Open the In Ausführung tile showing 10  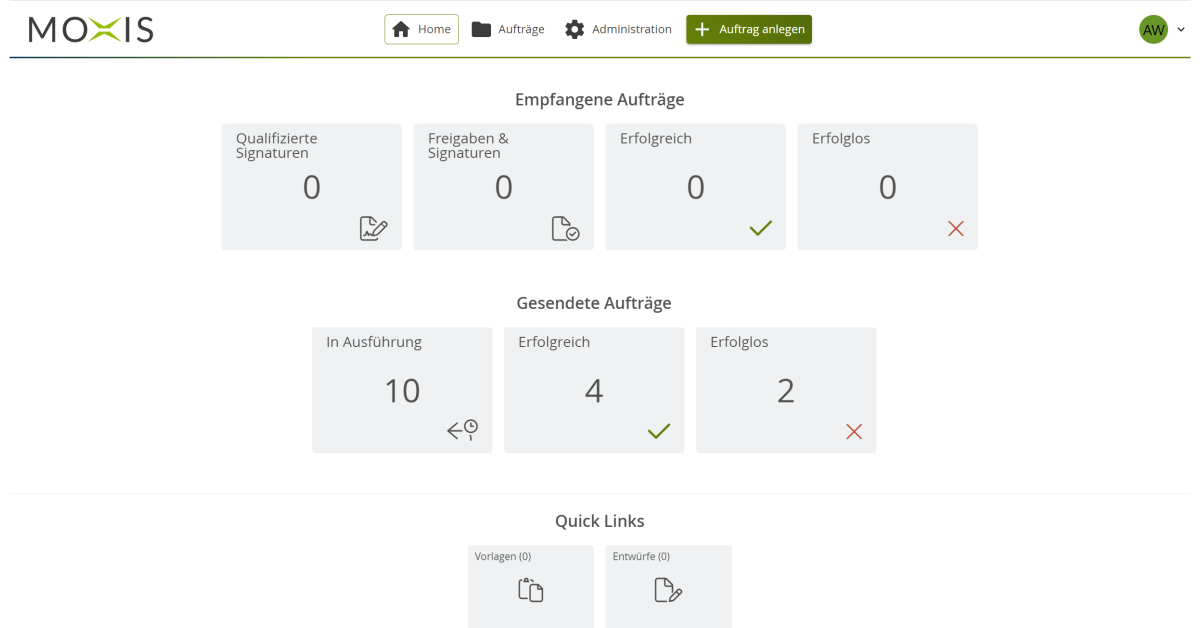click(x=402, y=390)
